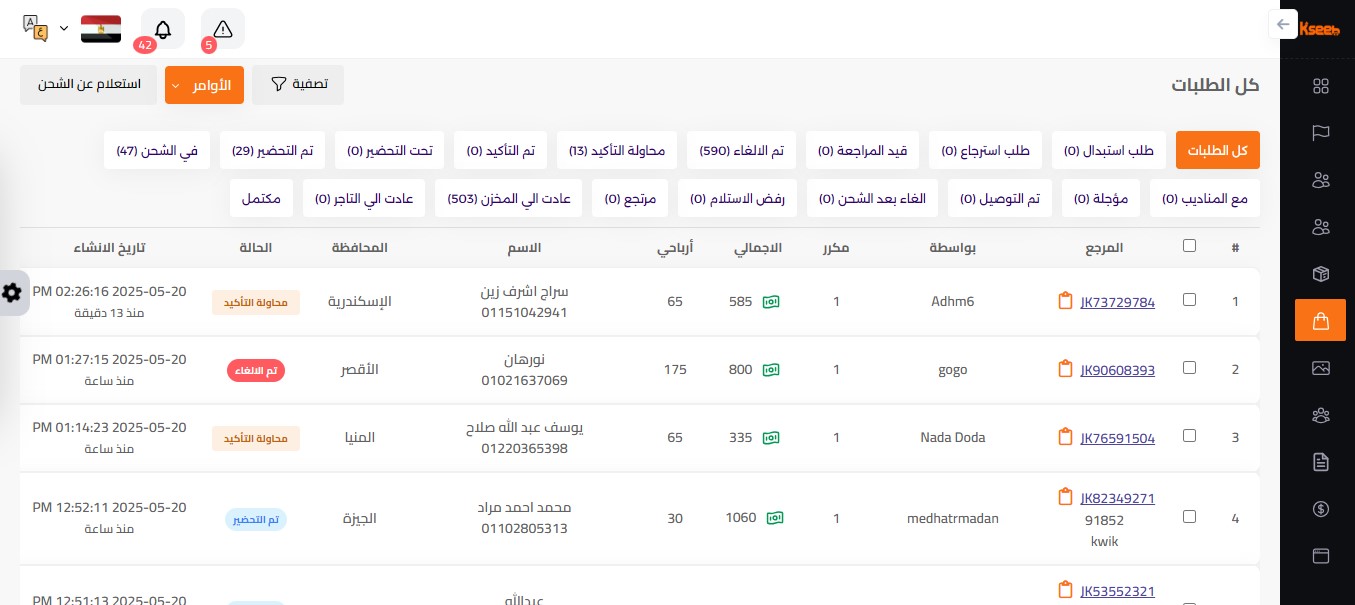Open order link JK73729784
Screen dimensions: 1355x605
tap(1118, 302)
